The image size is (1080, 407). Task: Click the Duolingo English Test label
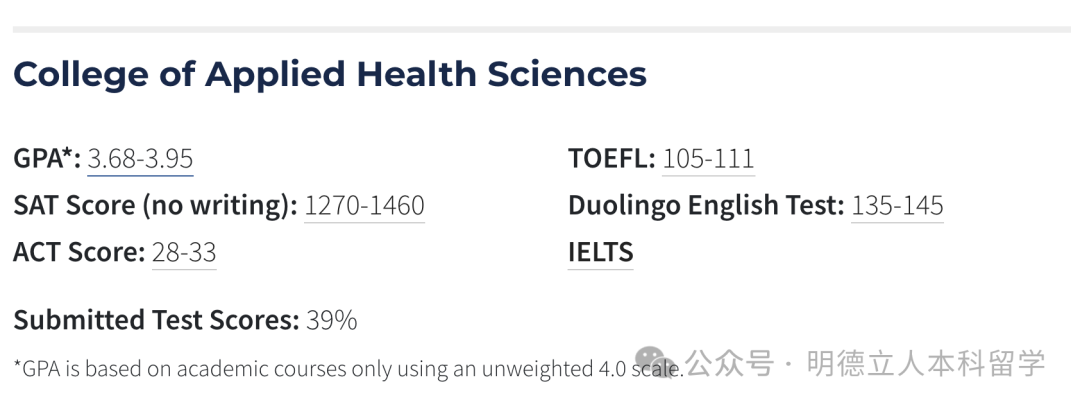(x=705, y=206)
